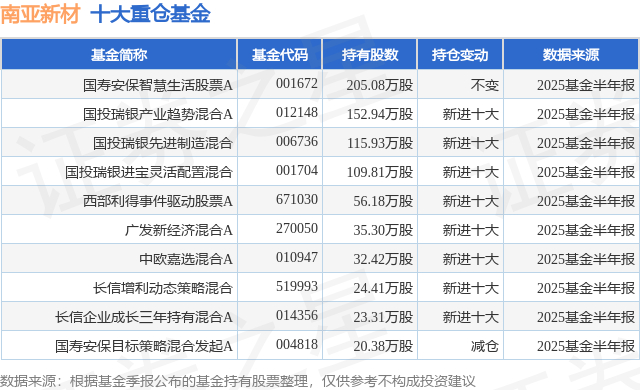Click fund code 001704
The width and height of the screenshot is (640, 390).
click(x=297, y=170)
